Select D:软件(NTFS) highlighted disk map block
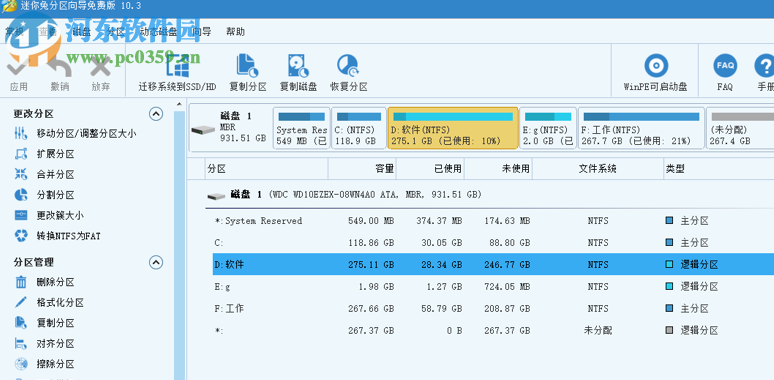Viewport: 774px width, 380px height. 453,128
